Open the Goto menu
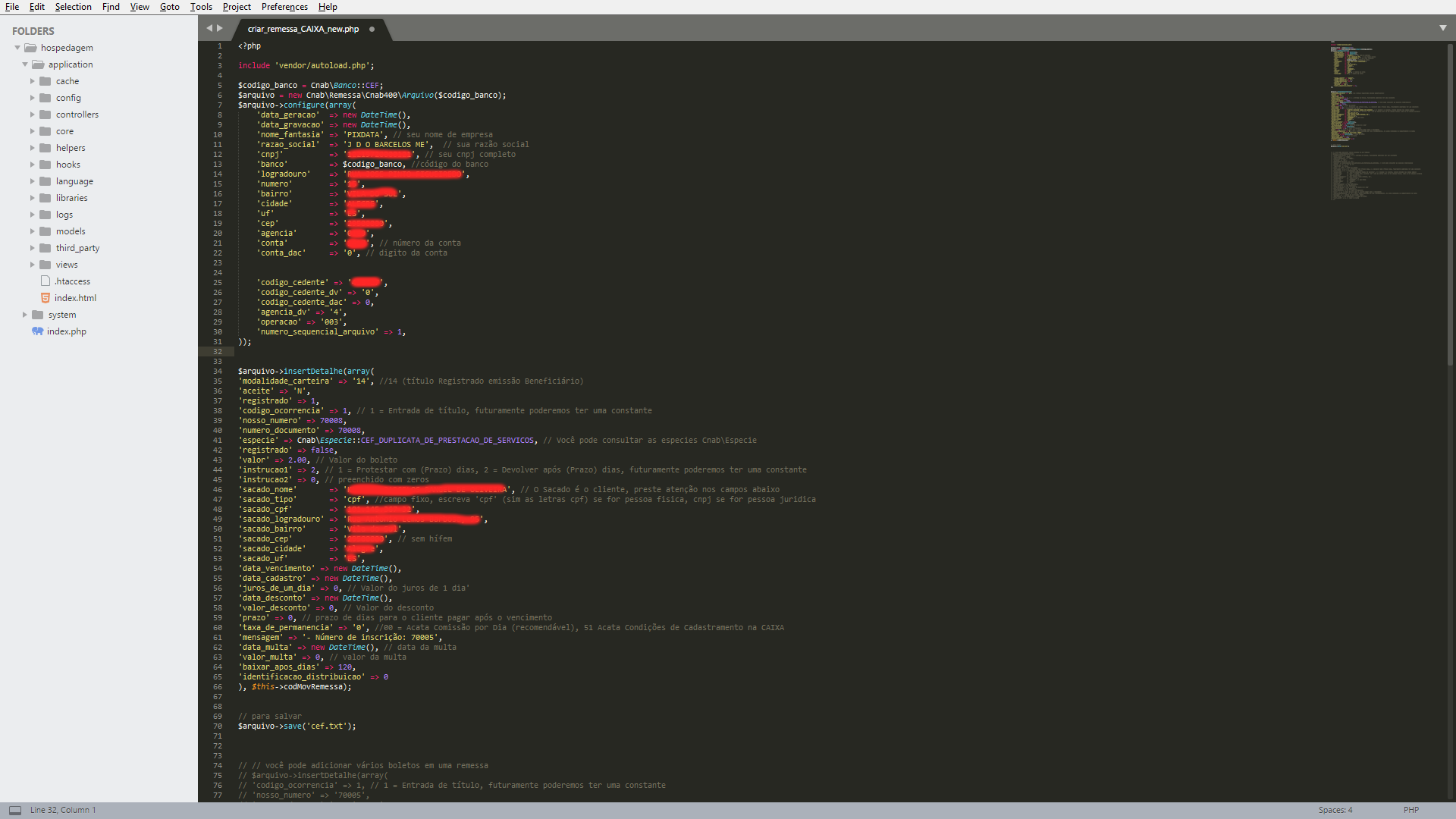This screenshot has width=1456, height=819. tap(169, 7)
